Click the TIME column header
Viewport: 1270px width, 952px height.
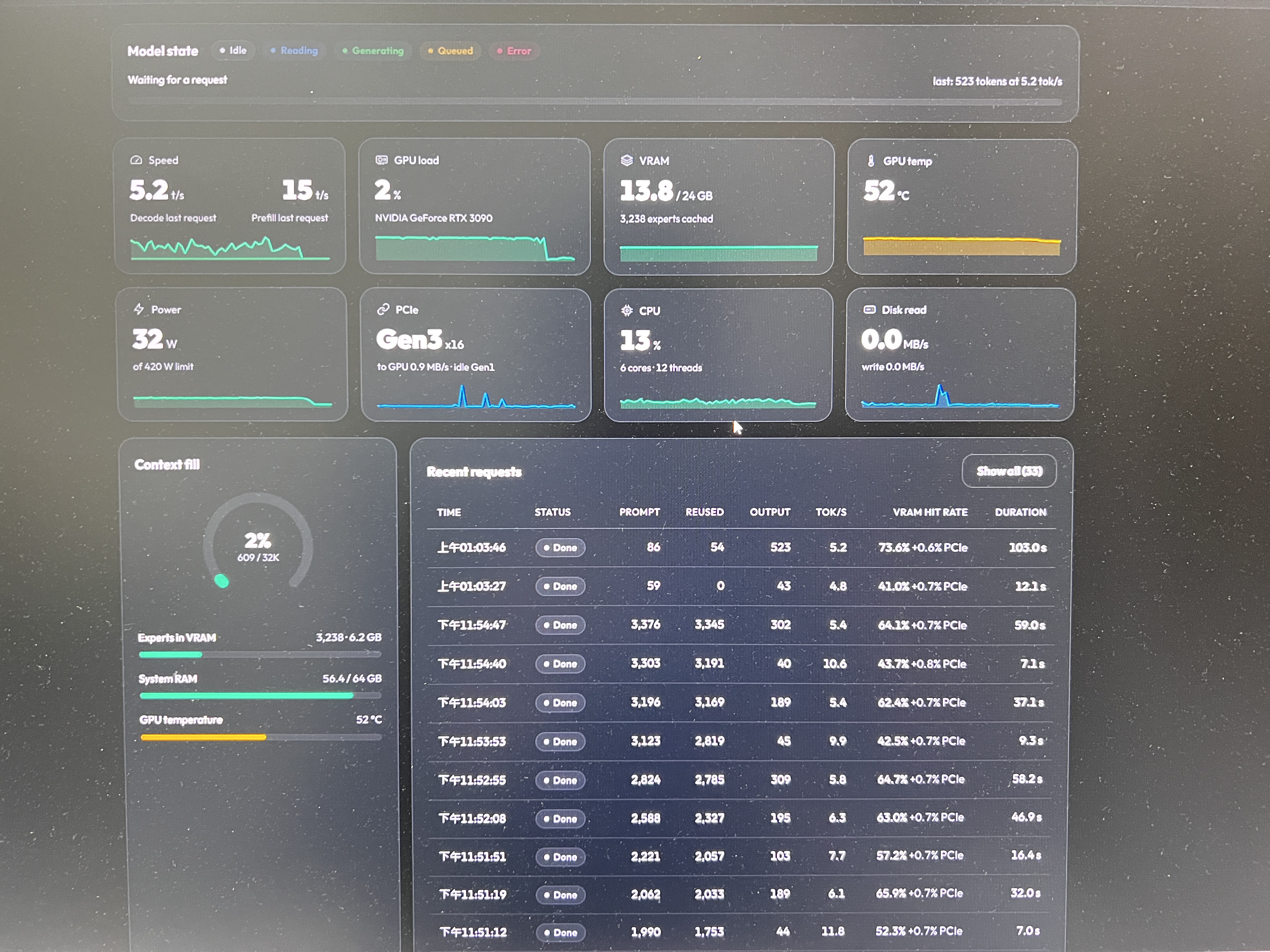pos(449,513)
